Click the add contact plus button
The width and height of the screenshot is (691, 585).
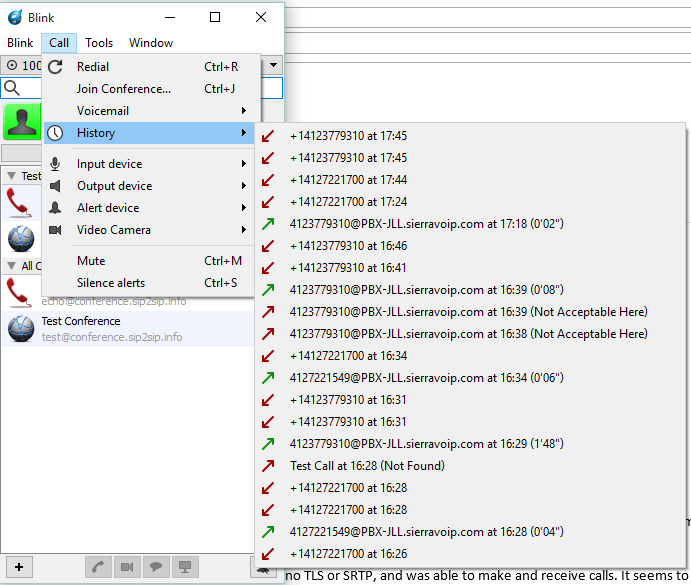click(x=19, y=567)
